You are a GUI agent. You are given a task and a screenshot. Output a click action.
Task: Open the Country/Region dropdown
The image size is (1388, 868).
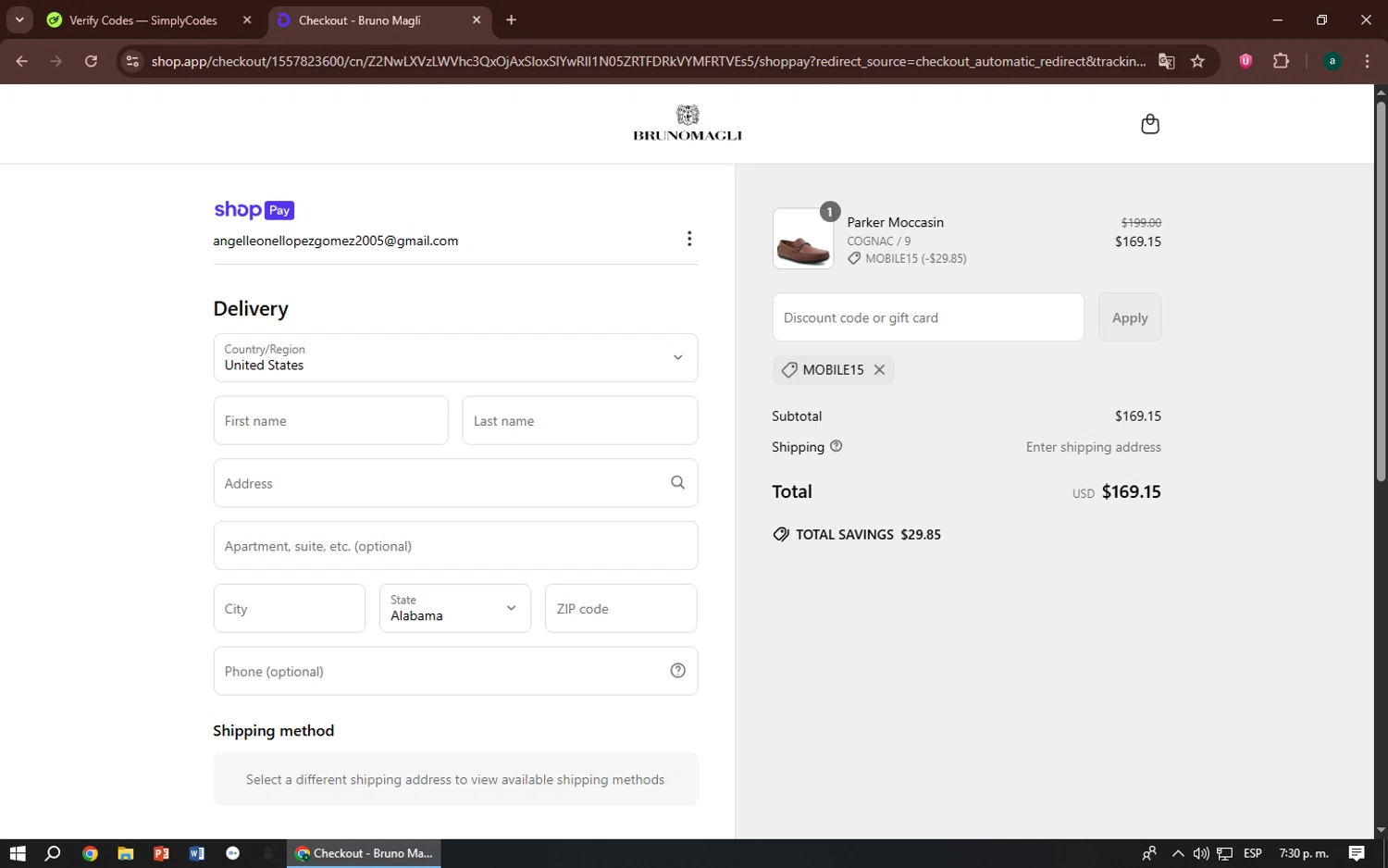[455, 357]
